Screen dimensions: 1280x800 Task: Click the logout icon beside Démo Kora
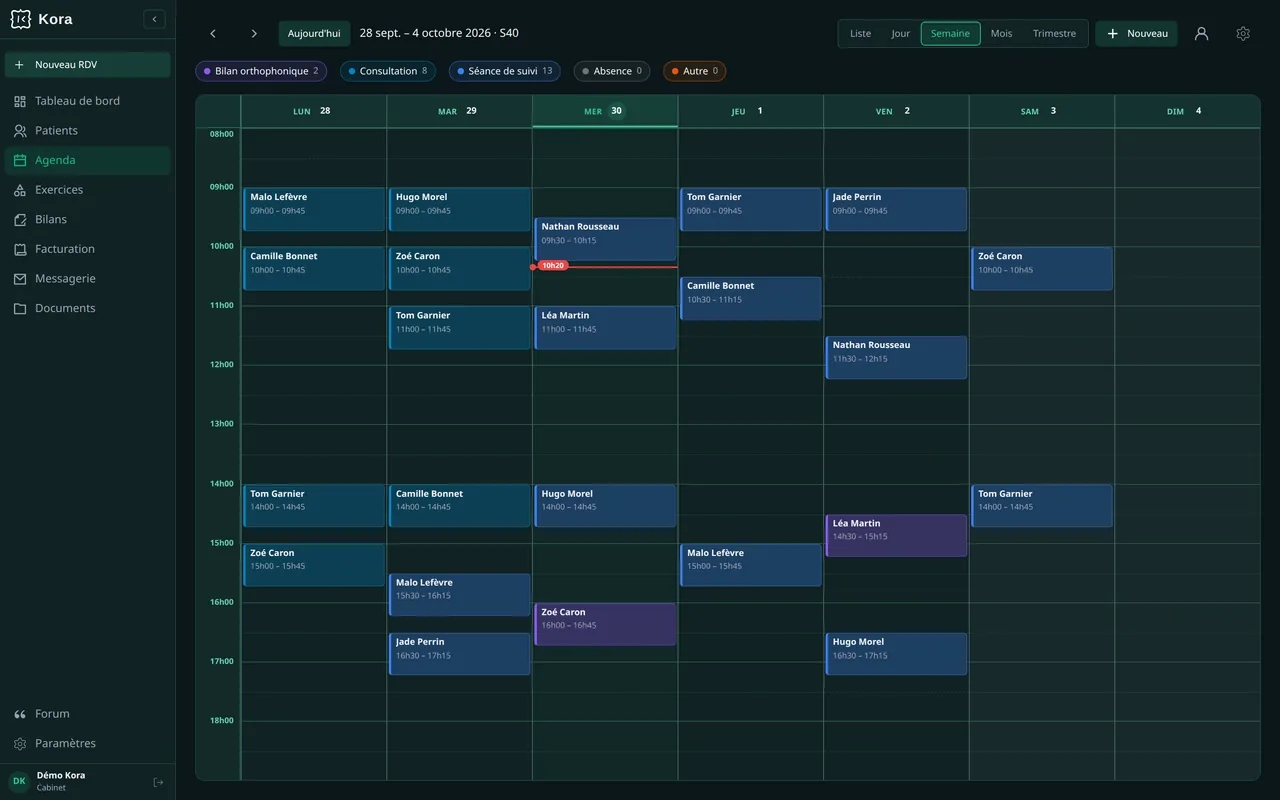click(158, 782)
